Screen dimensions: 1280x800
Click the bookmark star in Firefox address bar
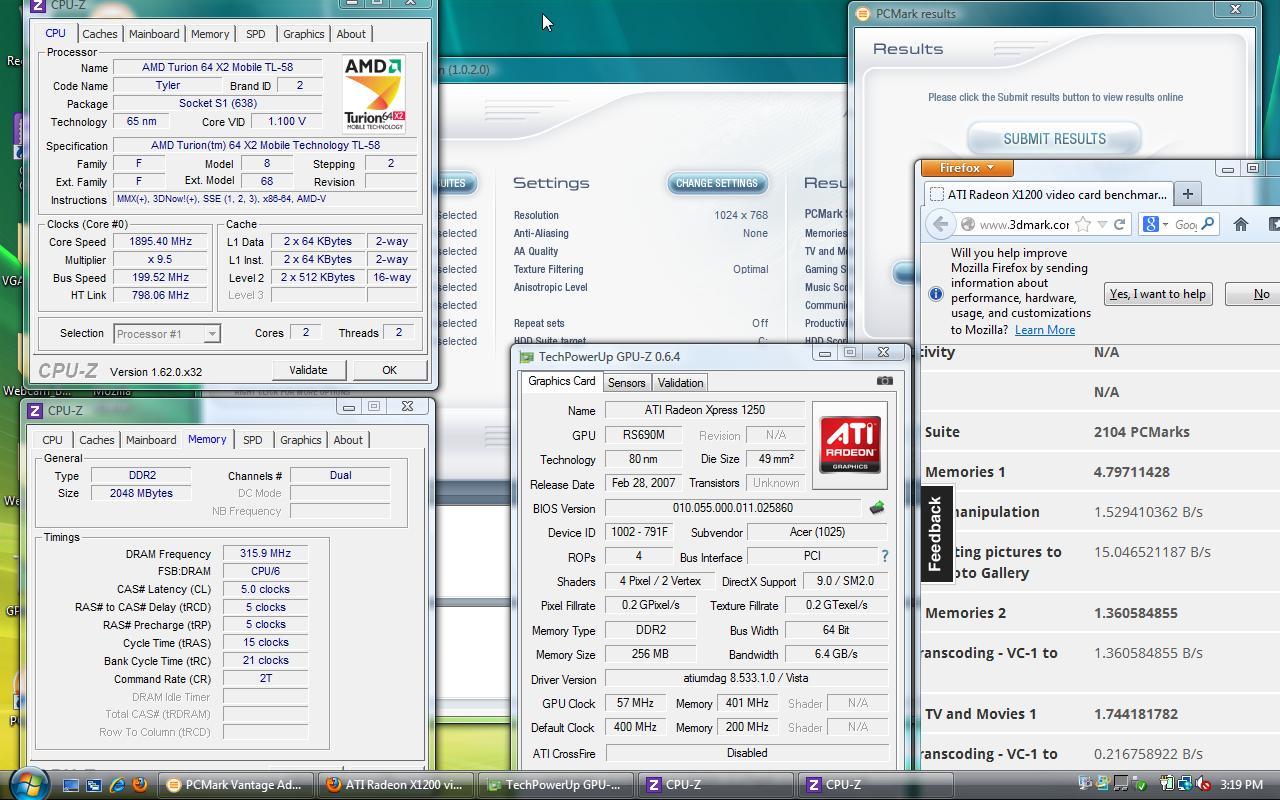[x=1083, y=224]
